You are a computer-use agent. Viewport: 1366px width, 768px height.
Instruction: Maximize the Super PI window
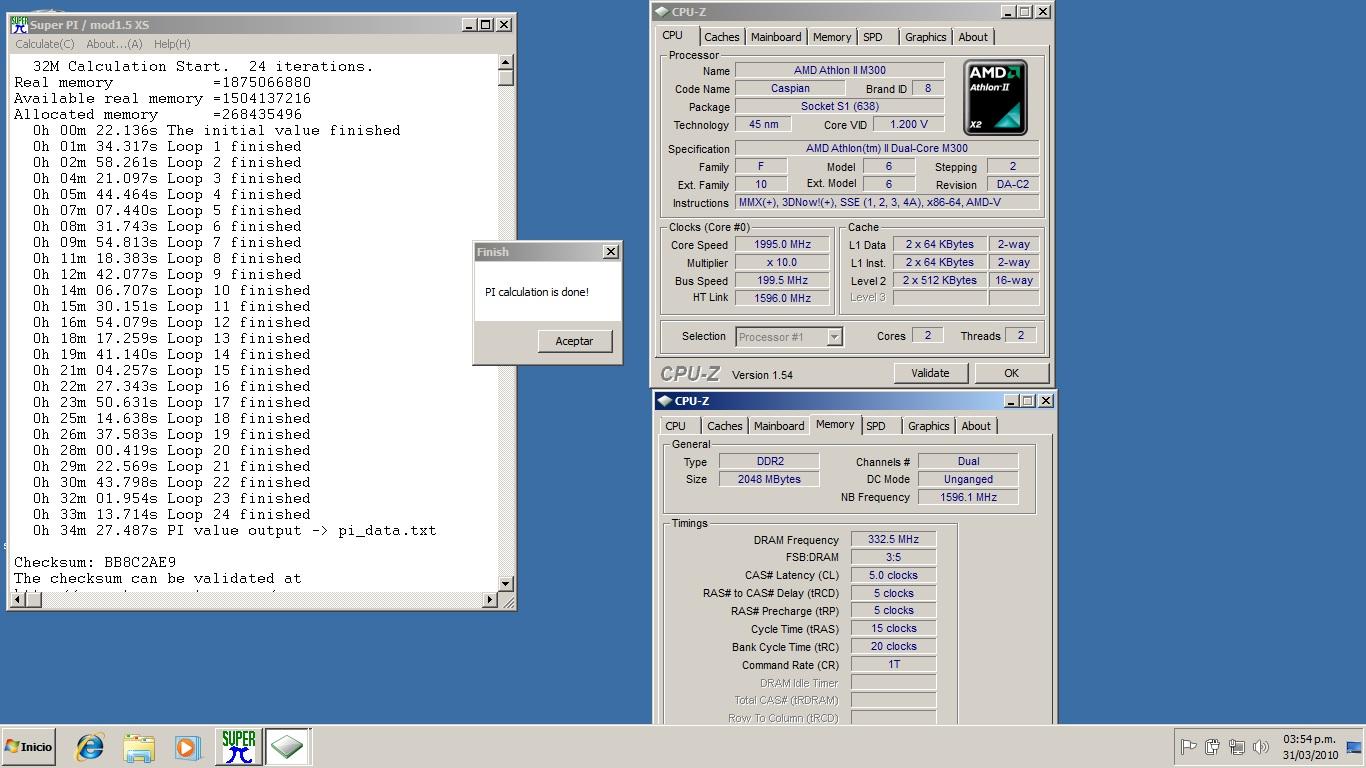486,25
